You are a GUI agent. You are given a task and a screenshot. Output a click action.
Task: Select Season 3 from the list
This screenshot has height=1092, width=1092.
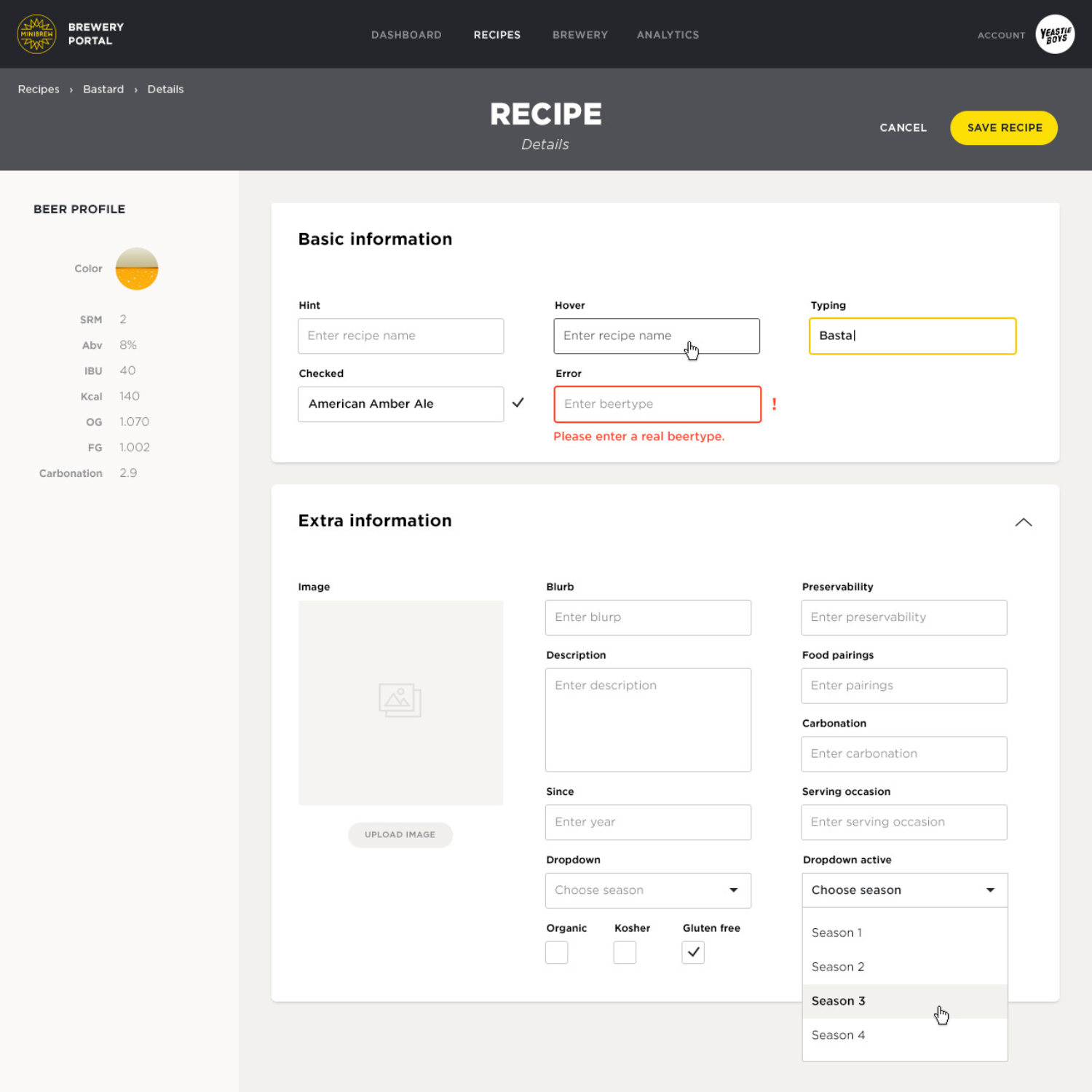(x=839, y=1001)
